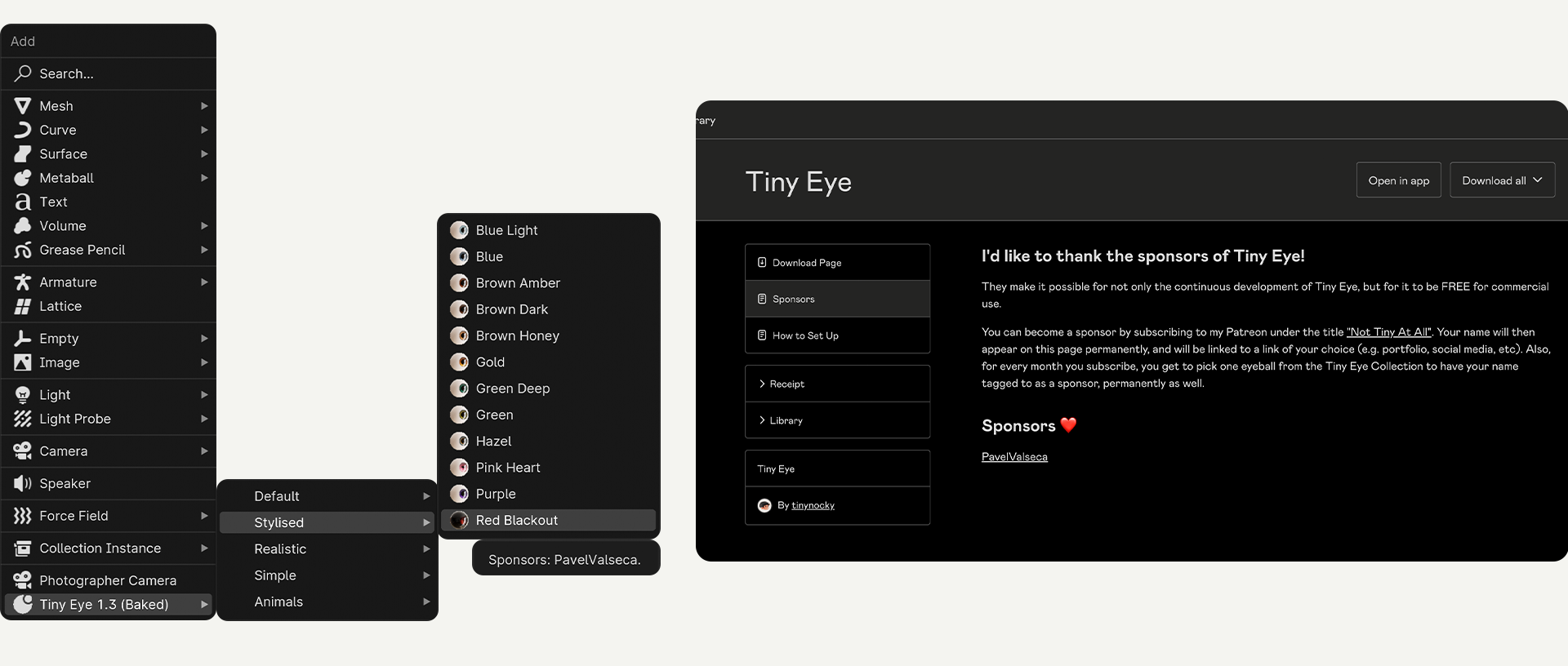Image resolution: width=1568 pixels, height=666 pixels.
Task: Go to the Sponsors section
Action: coord(838,299)
